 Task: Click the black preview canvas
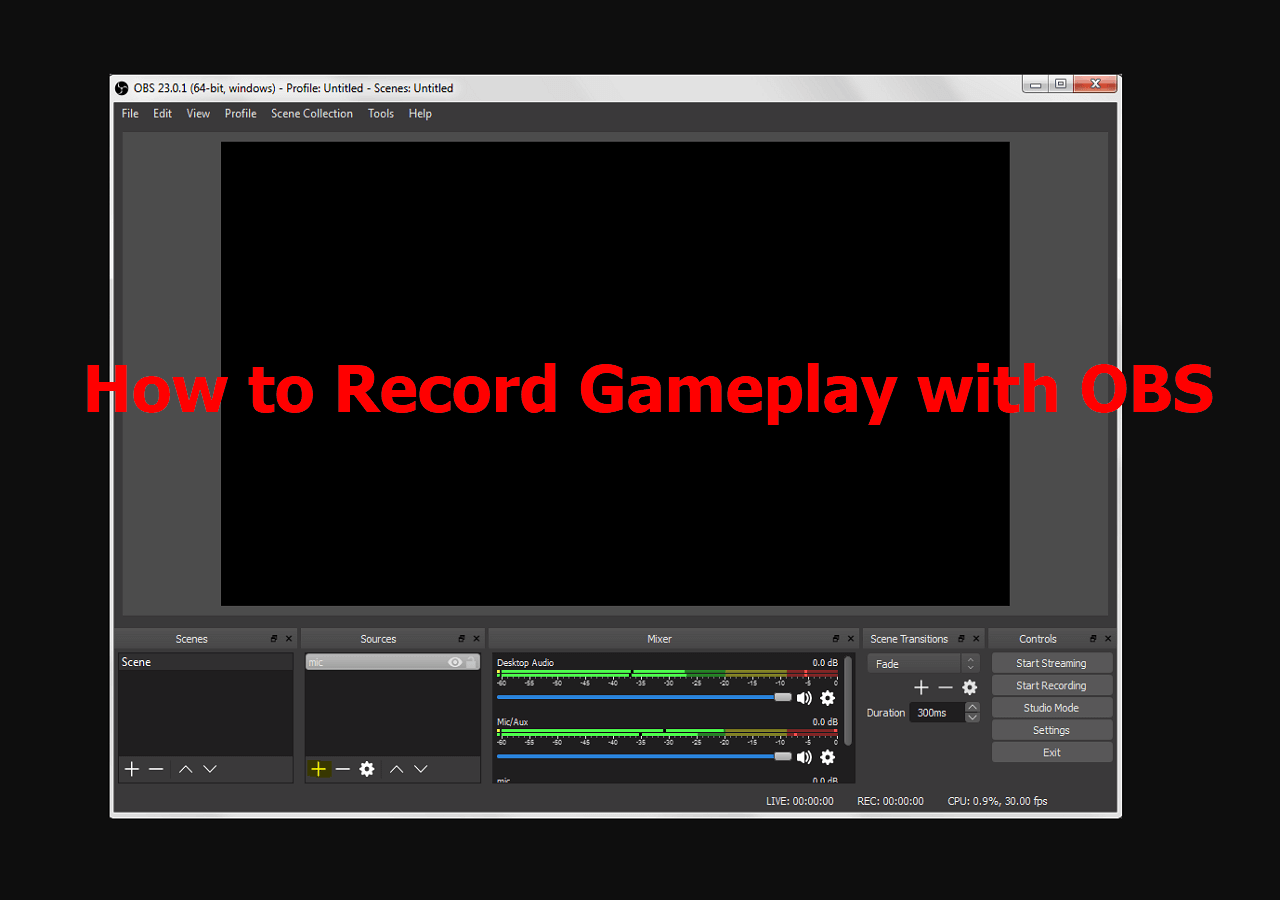coord(615,373)
